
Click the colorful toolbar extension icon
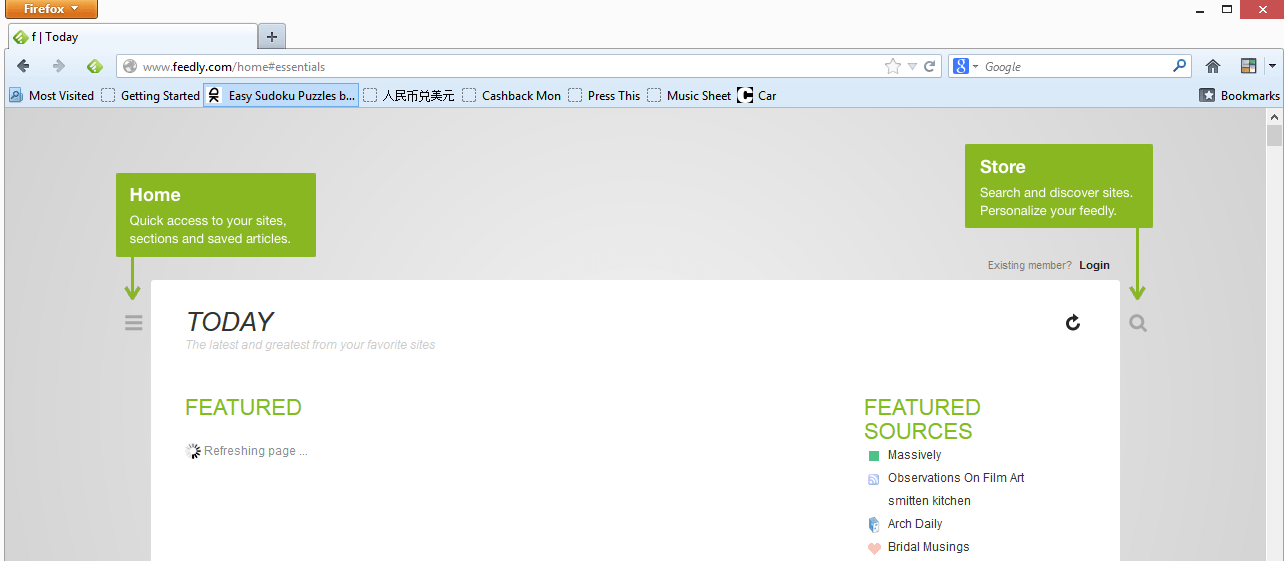[1249, 67]
